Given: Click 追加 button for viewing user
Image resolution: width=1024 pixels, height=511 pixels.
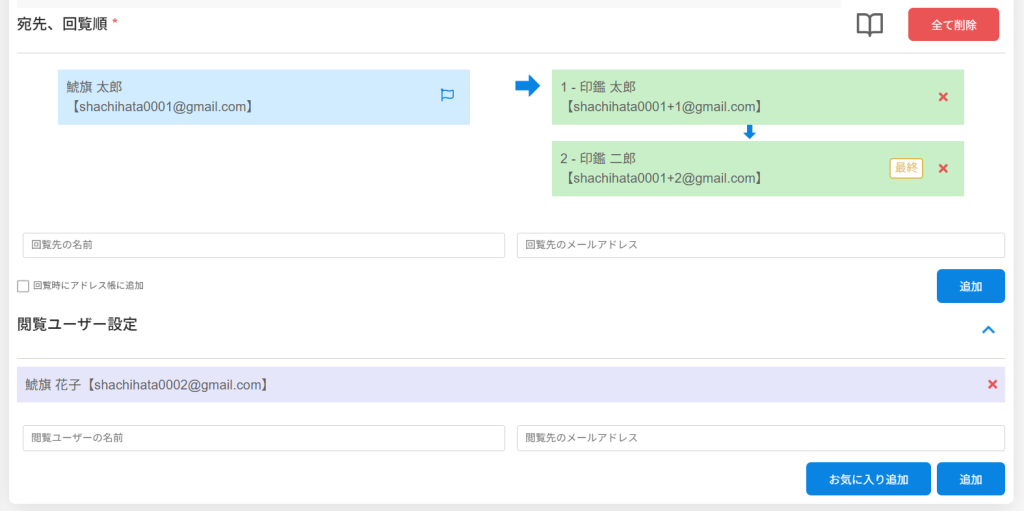Looking at the screenshot, I should tap(970, 479).
